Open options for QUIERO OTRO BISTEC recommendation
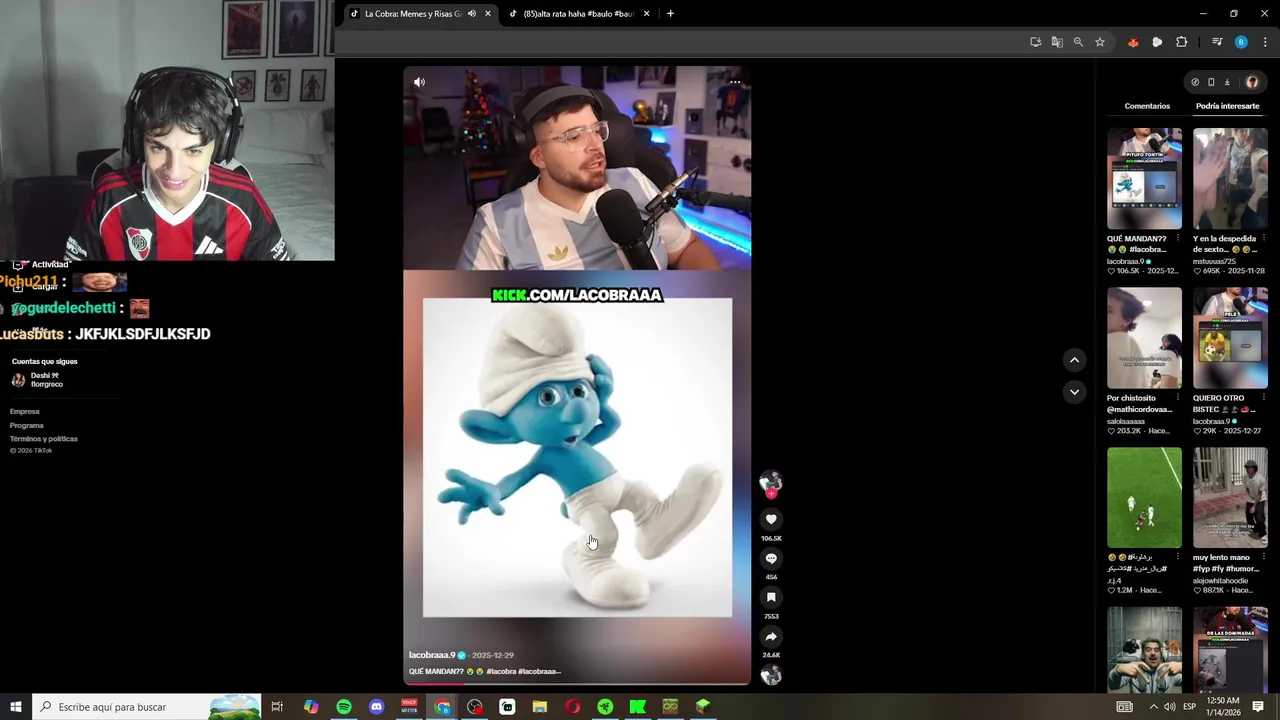 point(1264,398)
